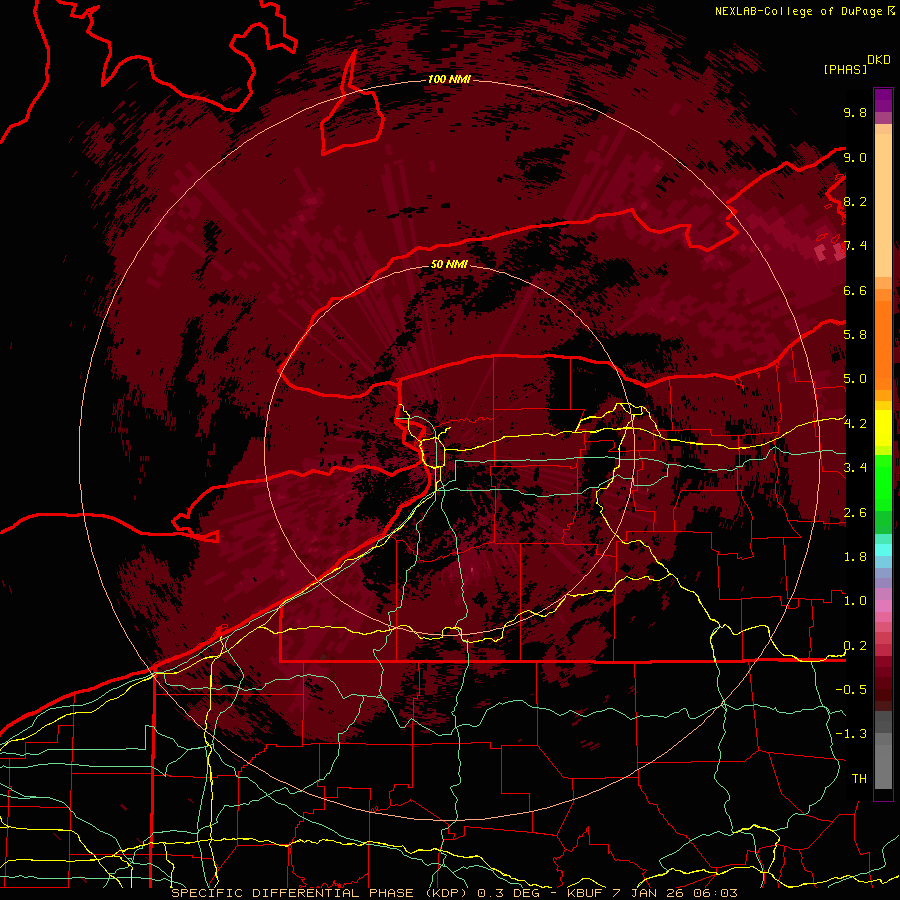The height and width of the screenshot is (900, 900).
Task: Click the 3.4 legend value
Action: click(855, 468)
